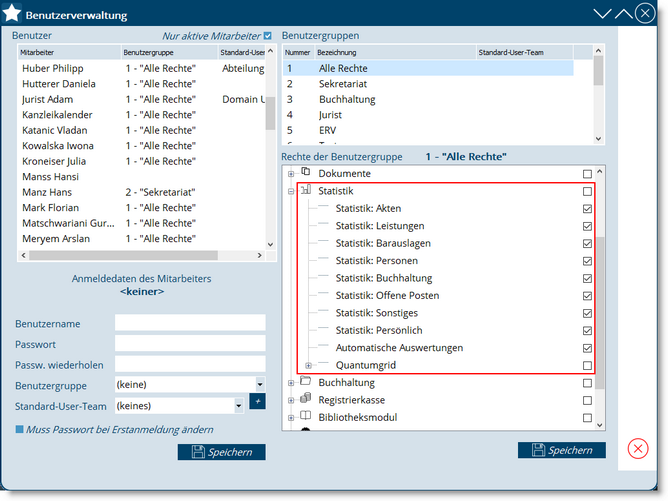Click the Bibliotheksmodul book icon
Viewport: 668px width, 501px height.
click(x=305, y=415)
